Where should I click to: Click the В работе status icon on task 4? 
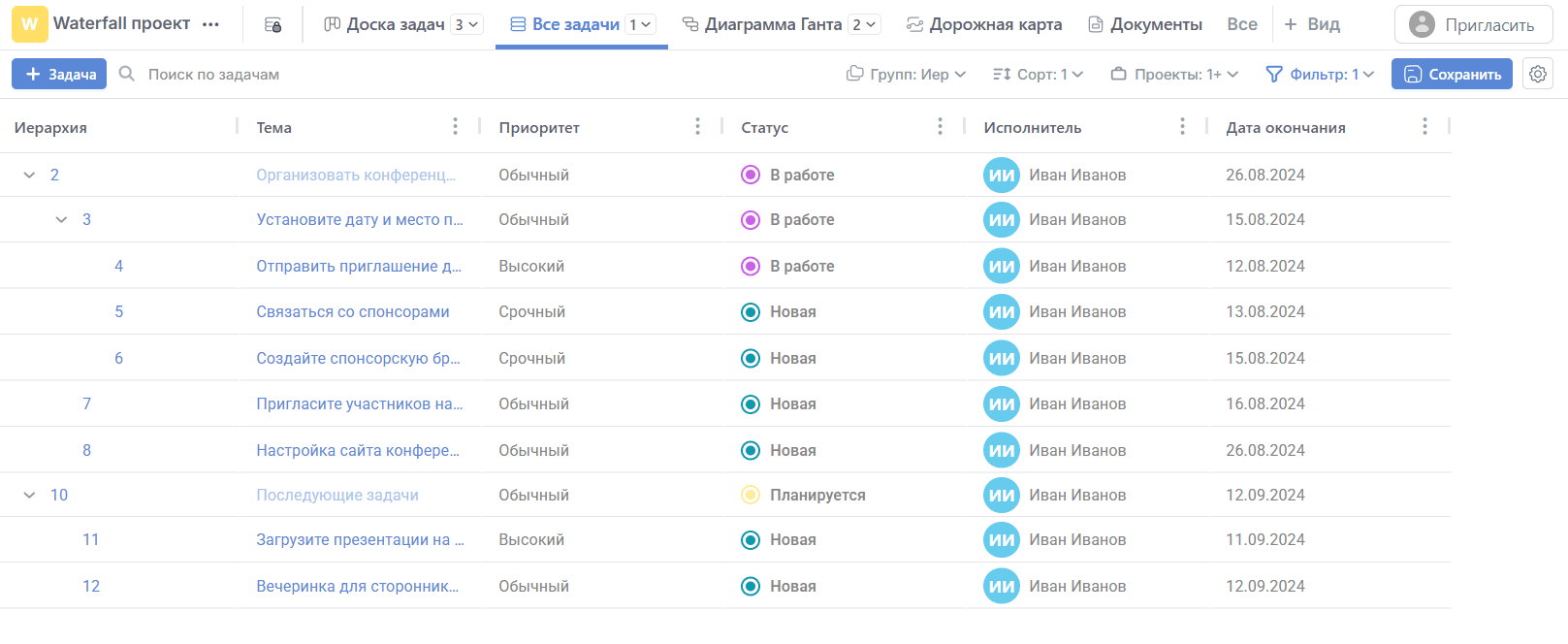click(750, 267)
